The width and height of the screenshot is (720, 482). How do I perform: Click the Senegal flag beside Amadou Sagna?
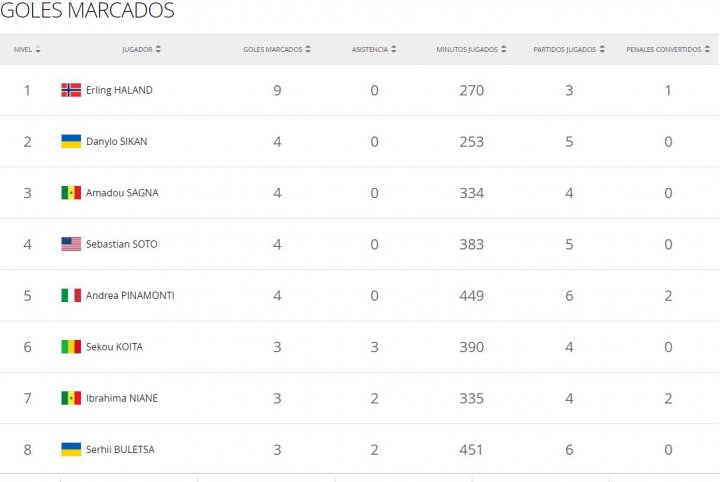click(x=71, y=193)
